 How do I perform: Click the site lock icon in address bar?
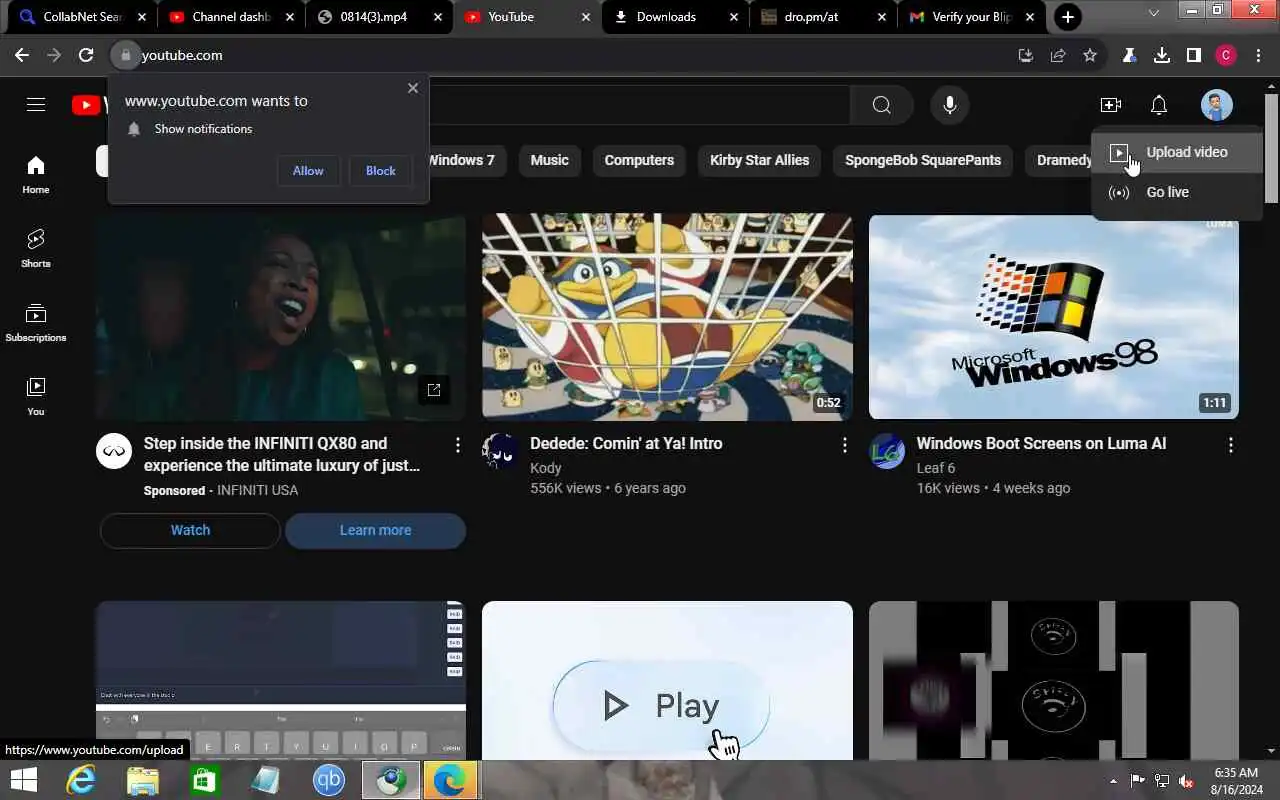tap(126, 55)
